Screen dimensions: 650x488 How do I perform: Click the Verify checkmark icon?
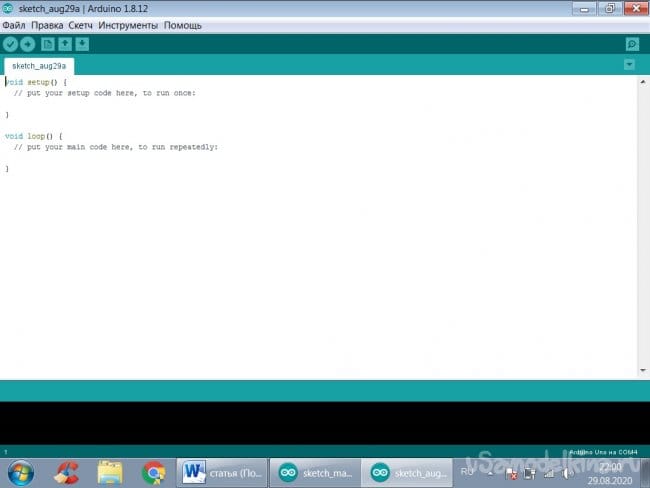point(10,44)
